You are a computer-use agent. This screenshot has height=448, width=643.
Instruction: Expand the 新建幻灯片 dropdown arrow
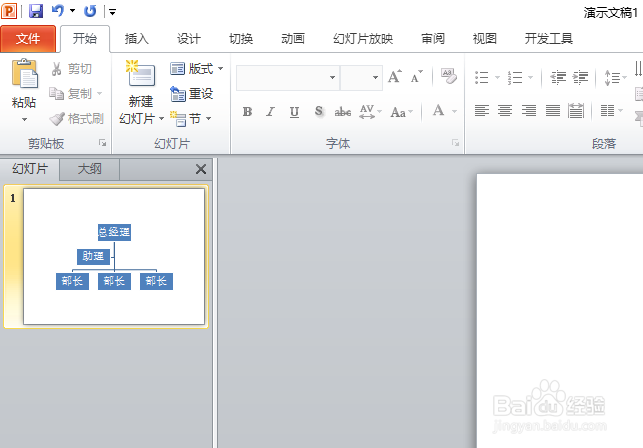162,119
